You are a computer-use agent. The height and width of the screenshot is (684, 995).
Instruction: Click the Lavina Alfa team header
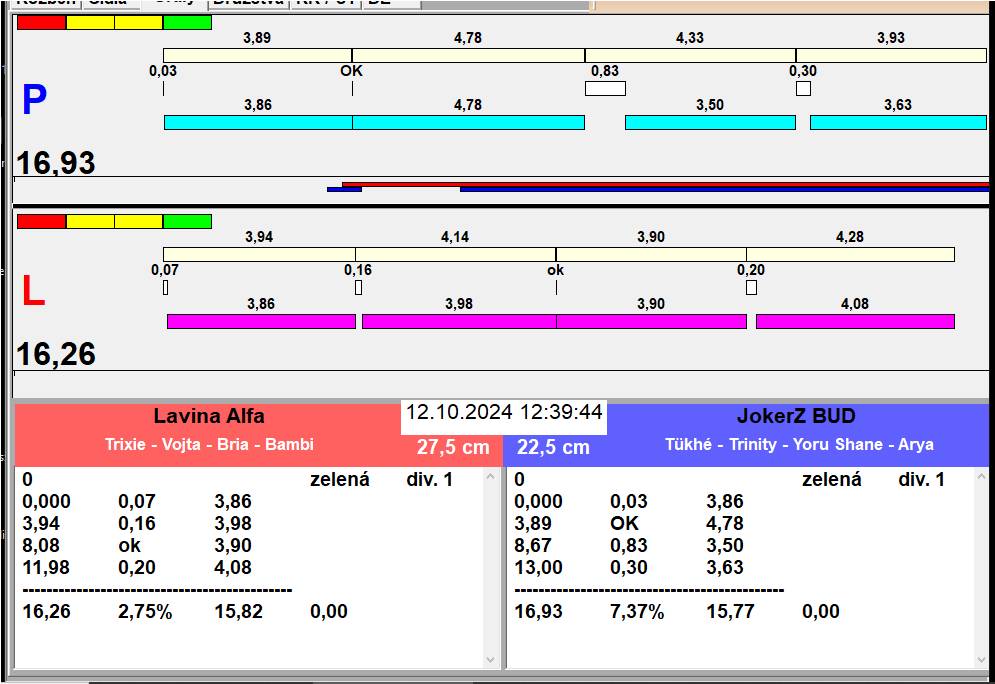(x=208, y=417)
